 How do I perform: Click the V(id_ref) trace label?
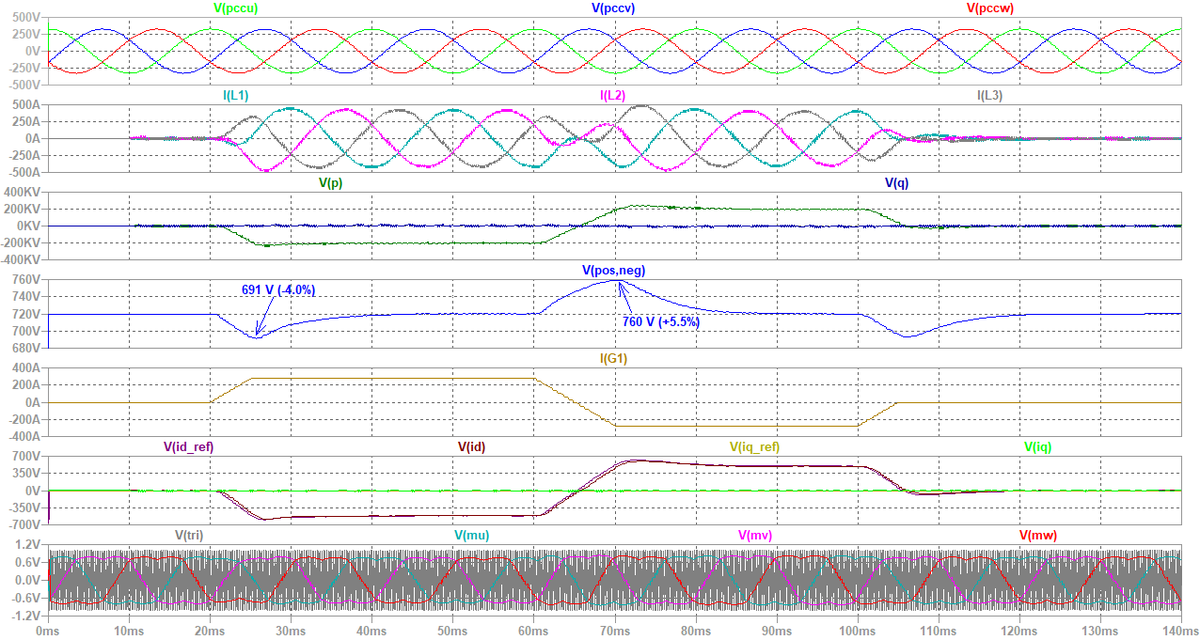[189, 447]
